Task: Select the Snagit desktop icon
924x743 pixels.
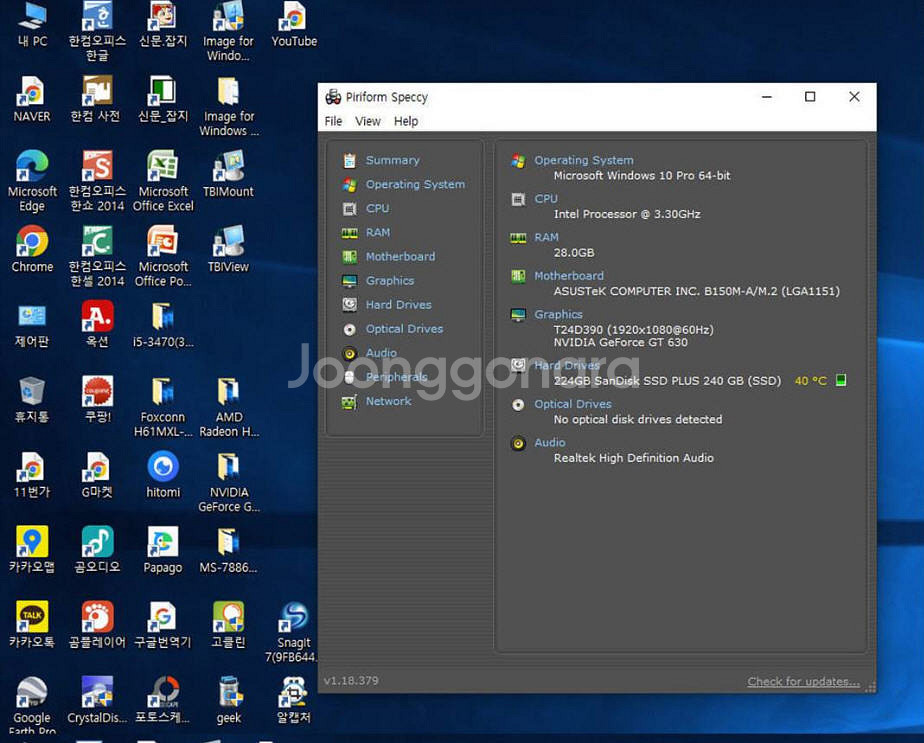Action: 293,632
